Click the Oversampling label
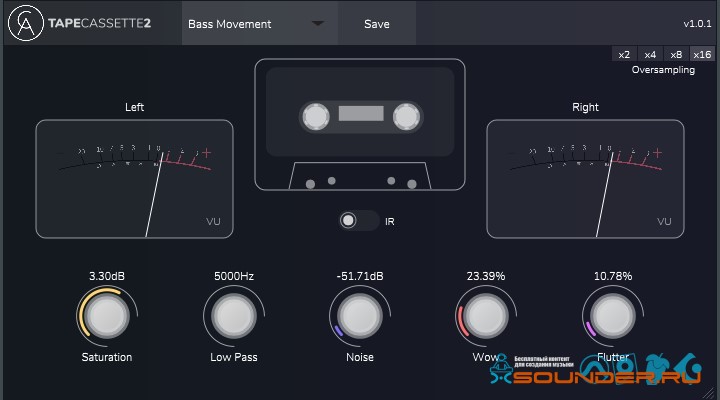Viewport: 720px width, 400px height. point(663,70)
